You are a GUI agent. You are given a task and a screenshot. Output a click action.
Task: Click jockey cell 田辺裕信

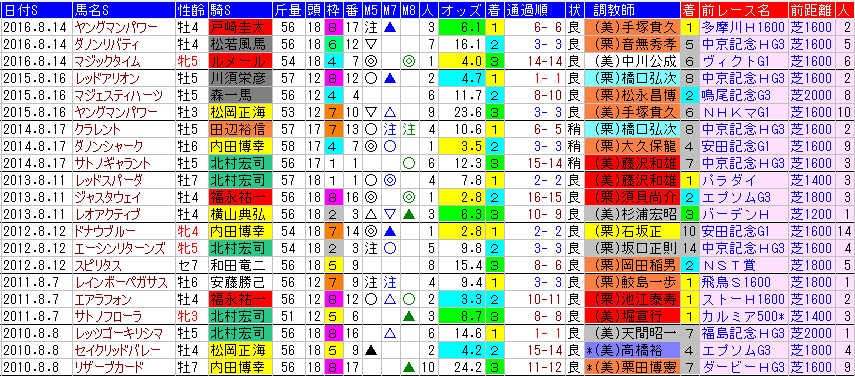click(x=240, y=129)
